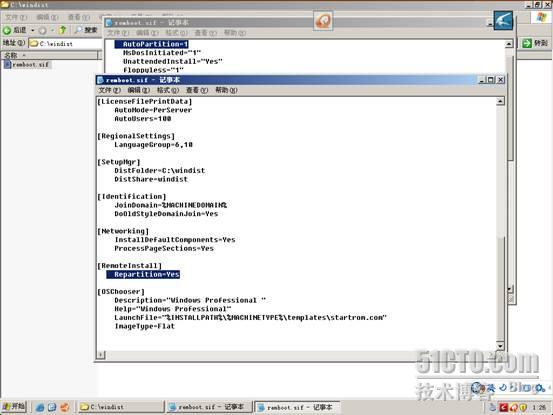Click the AutoUsers=100 line
553x415 pixels.
(143, 119)
